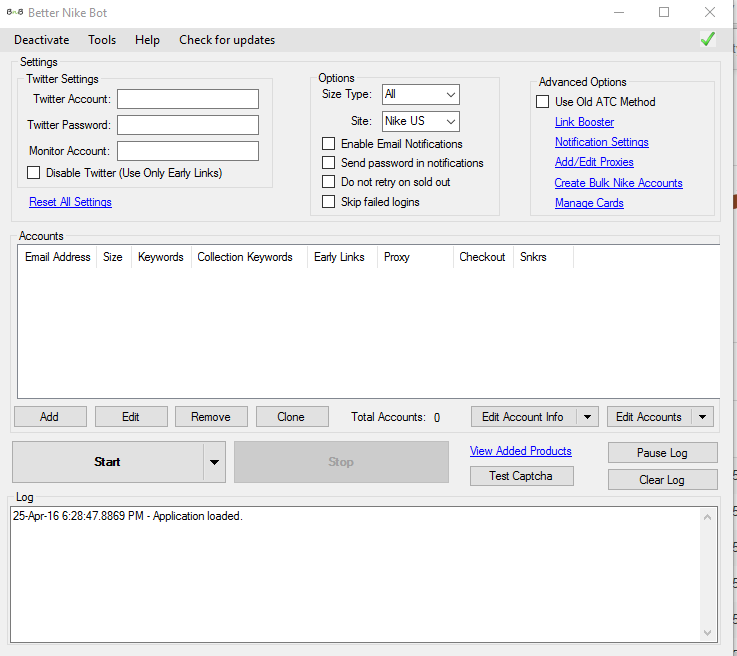Click Create Bulk Nike Accounts link
The image size is (737, 656).
pyautogui.click(x=619, y=183)
